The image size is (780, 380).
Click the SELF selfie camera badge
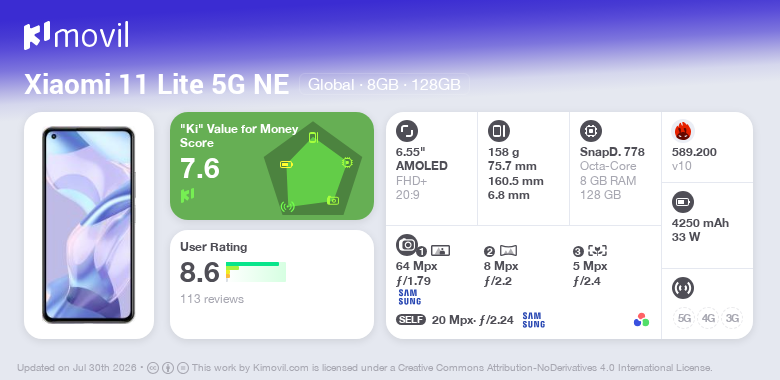tap(411, 320)
